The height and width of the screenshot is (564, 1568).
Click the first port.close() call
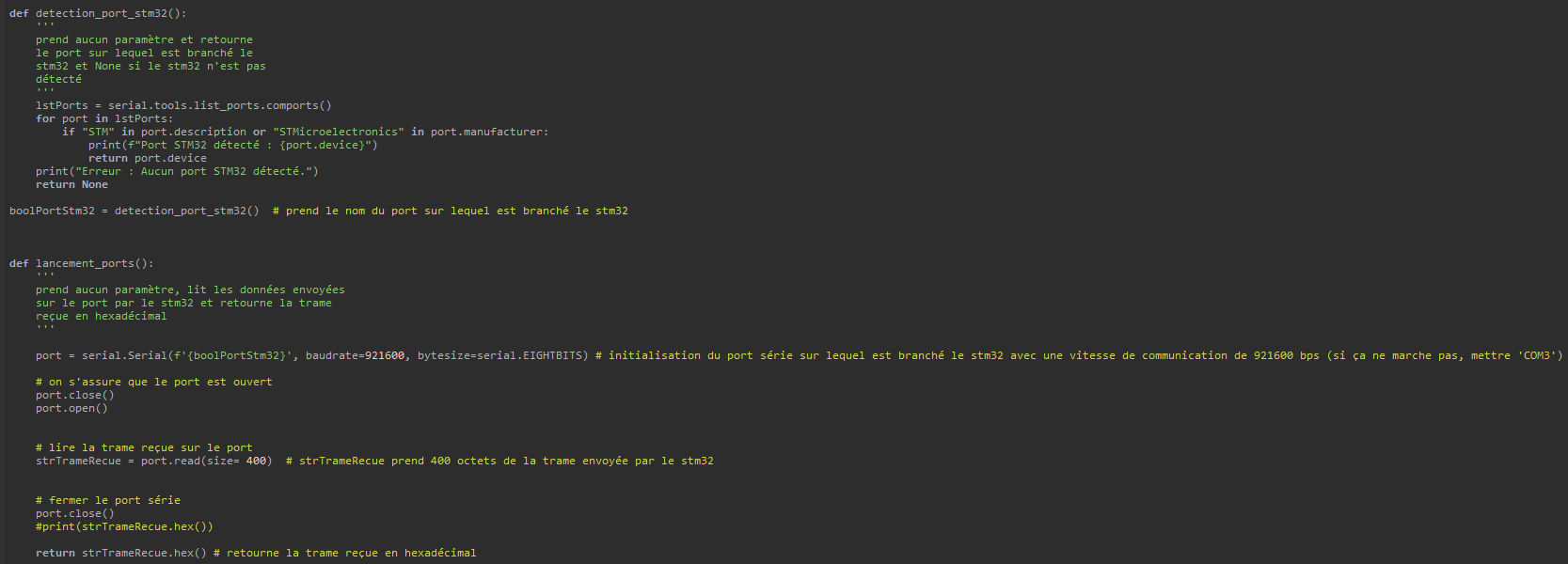pos(75,395)
